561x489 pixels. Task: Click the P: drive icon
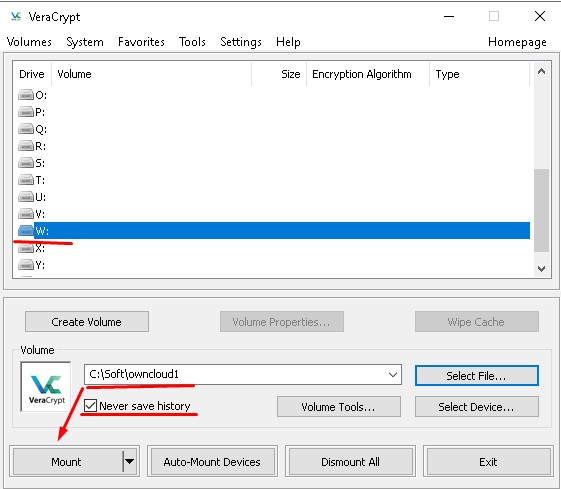(26, 112)
